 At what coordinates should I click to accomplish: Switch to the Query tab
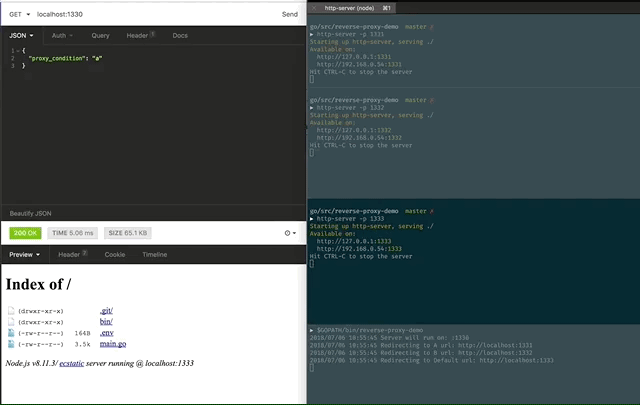[100, 35]
